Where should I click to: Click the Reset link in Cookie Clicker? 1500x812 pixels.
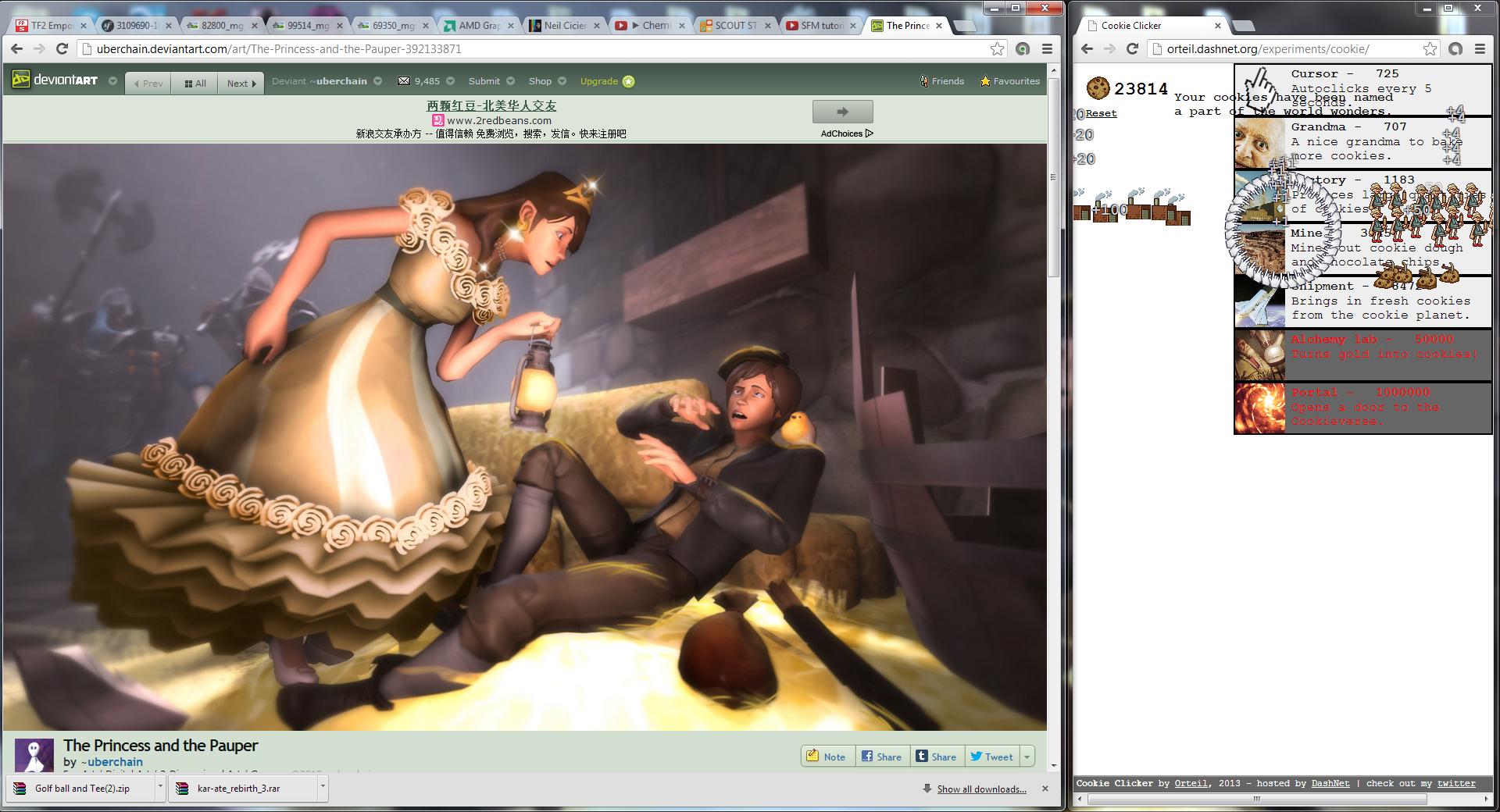click(1101, 114)
